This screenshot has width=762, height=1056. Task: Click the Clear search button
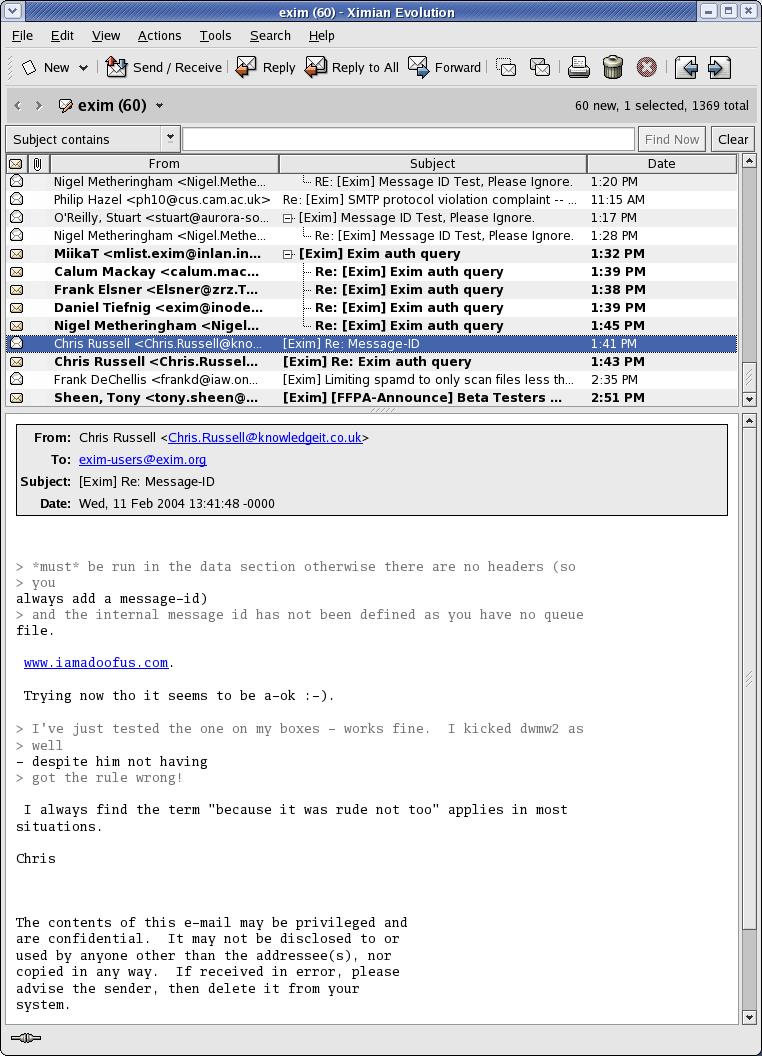[x=732, y=139]
